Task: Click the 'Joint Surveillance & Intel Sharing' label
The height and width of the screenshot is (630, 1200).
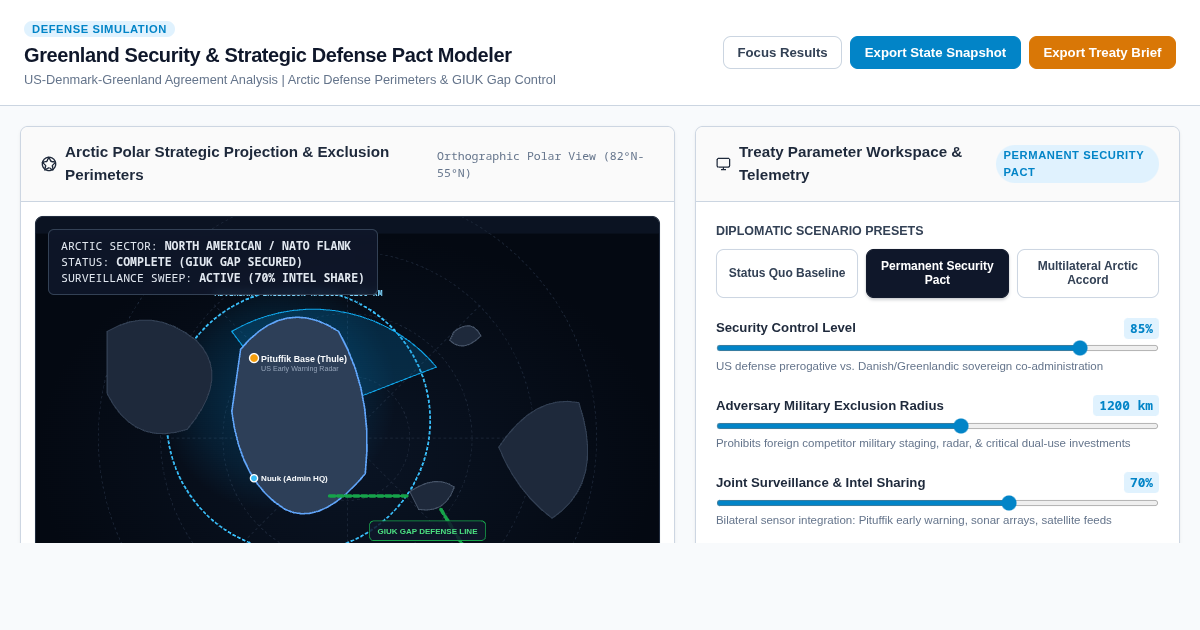Action: (821, 482)
